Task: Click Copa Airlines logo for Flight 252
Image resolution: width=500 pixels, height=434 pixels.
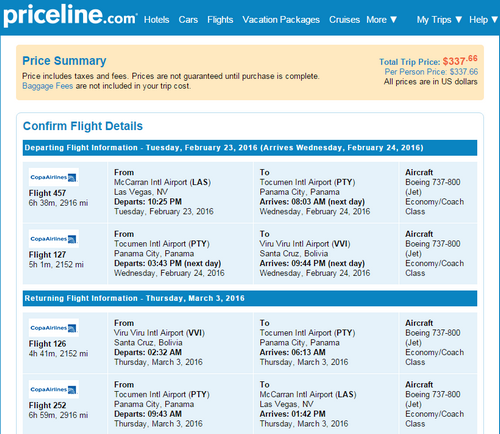Action: point(54,389)
